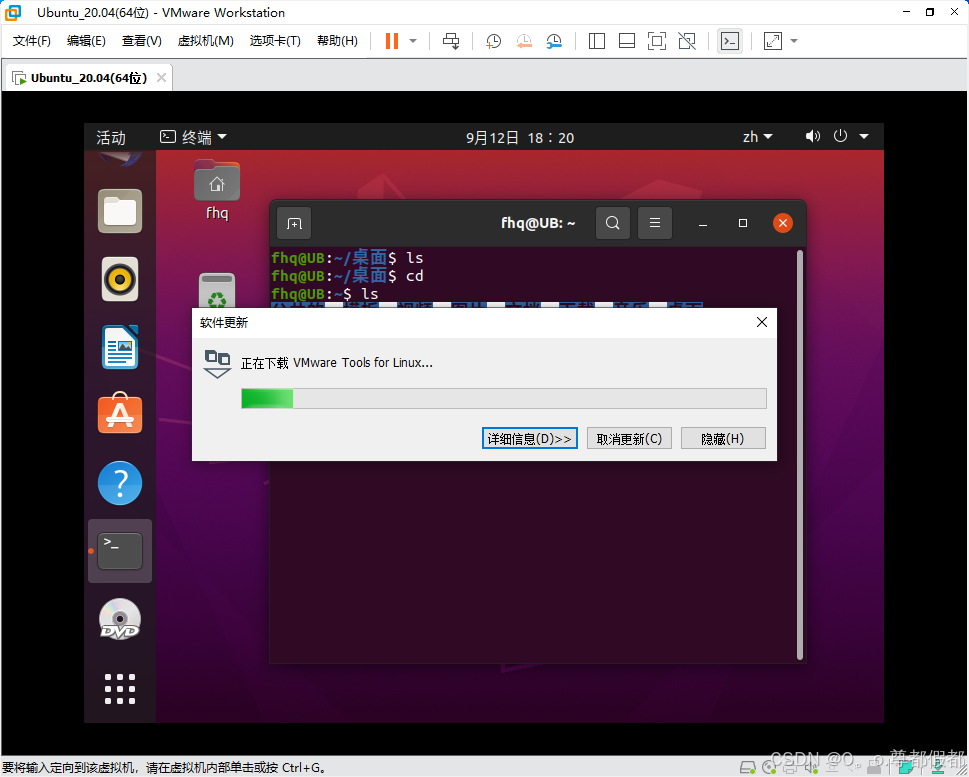
Task: Expand the 终端 application menu
Action: 193,137
